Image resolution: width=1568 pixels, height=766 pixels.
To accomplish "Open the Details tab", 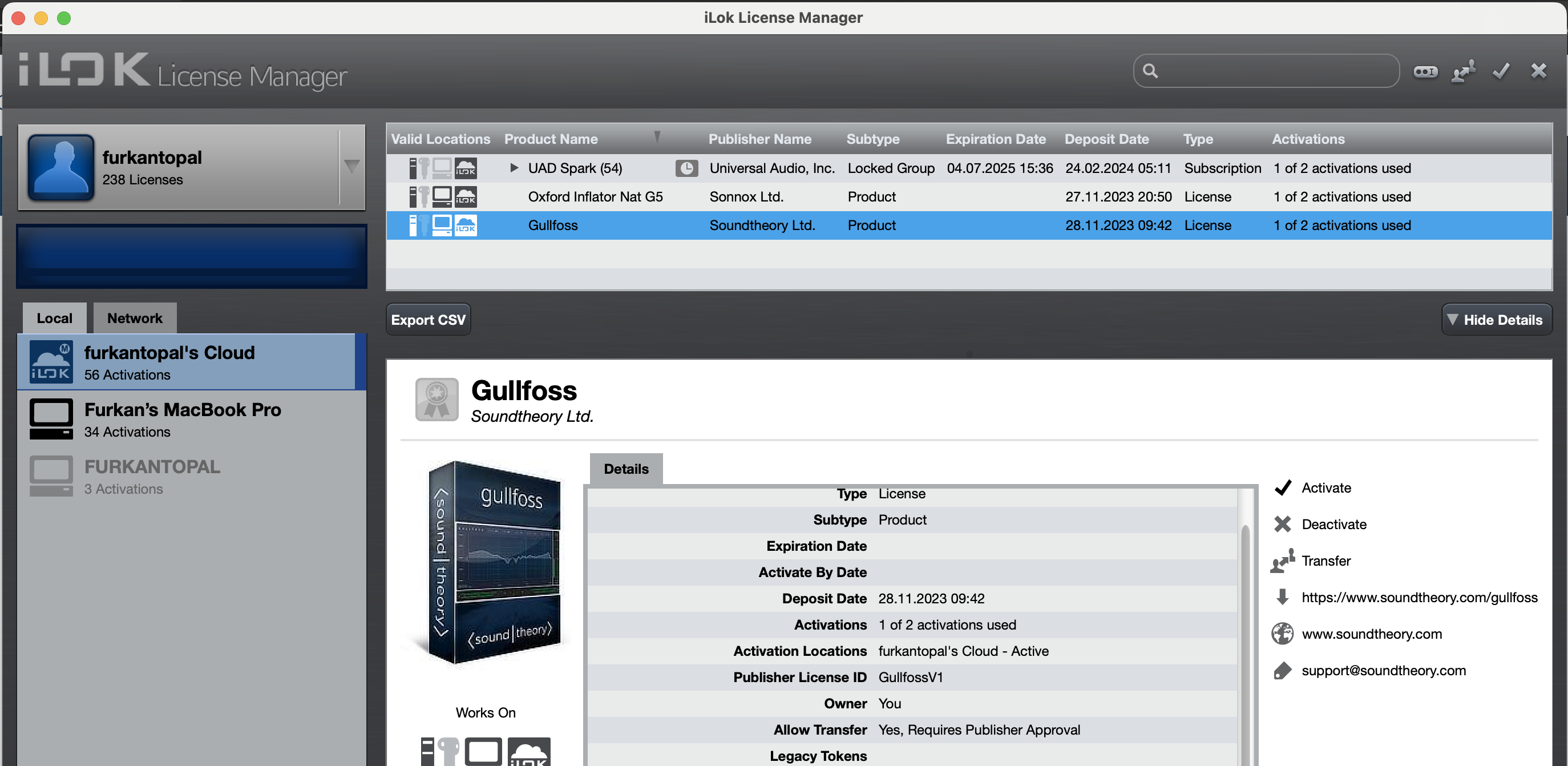I will click(x=625, y=469).
